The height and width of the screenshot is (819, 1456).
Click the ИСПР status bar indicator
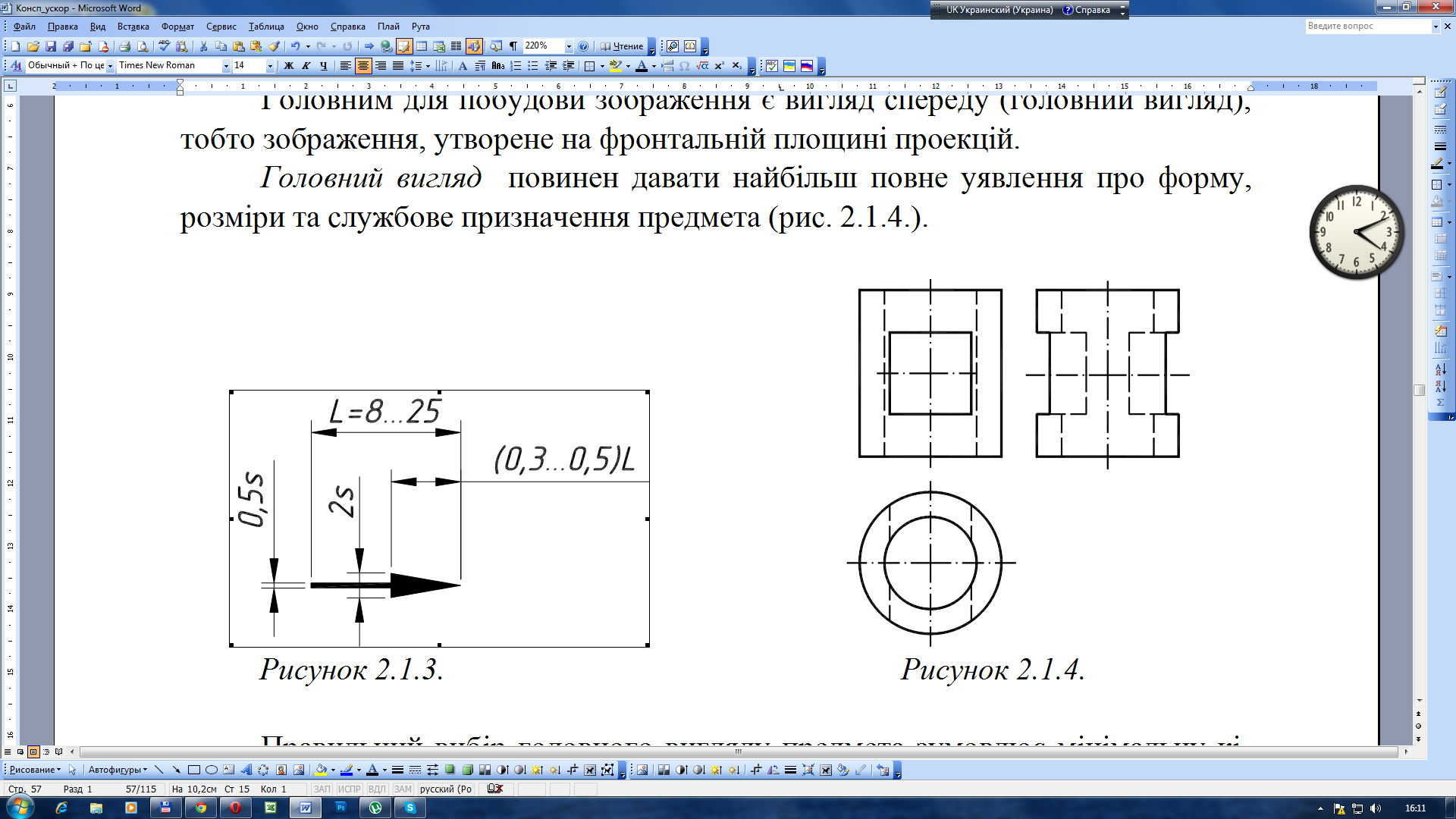tap(349, 789)
